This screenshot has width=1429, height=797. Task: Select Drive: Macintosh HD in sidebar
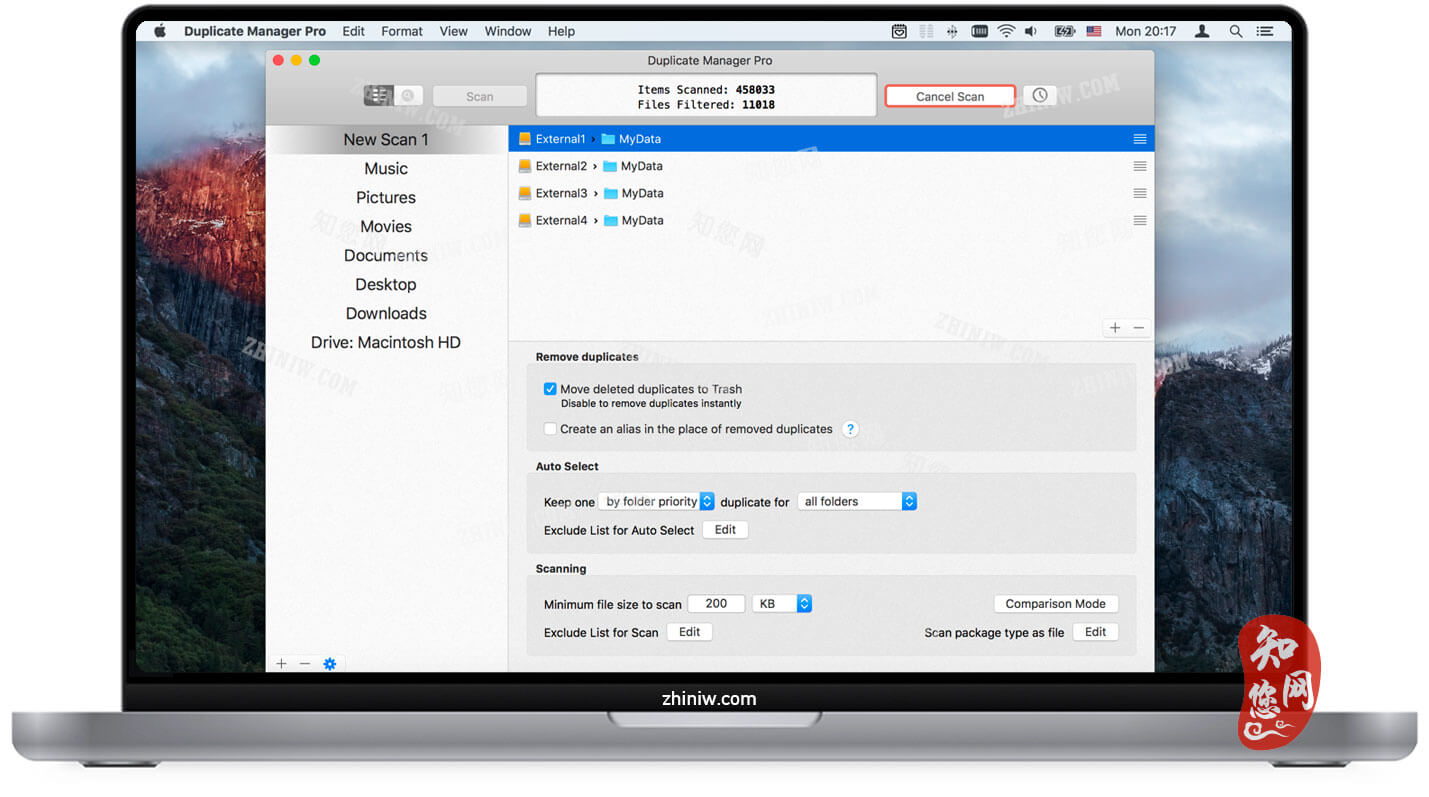(x=386, y=343)
